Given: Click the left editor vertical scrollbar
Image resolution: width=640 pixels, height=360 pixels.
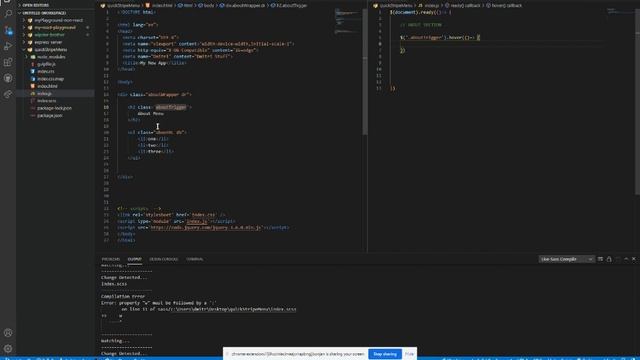Looking at the screenshot, I should [365, 71].
